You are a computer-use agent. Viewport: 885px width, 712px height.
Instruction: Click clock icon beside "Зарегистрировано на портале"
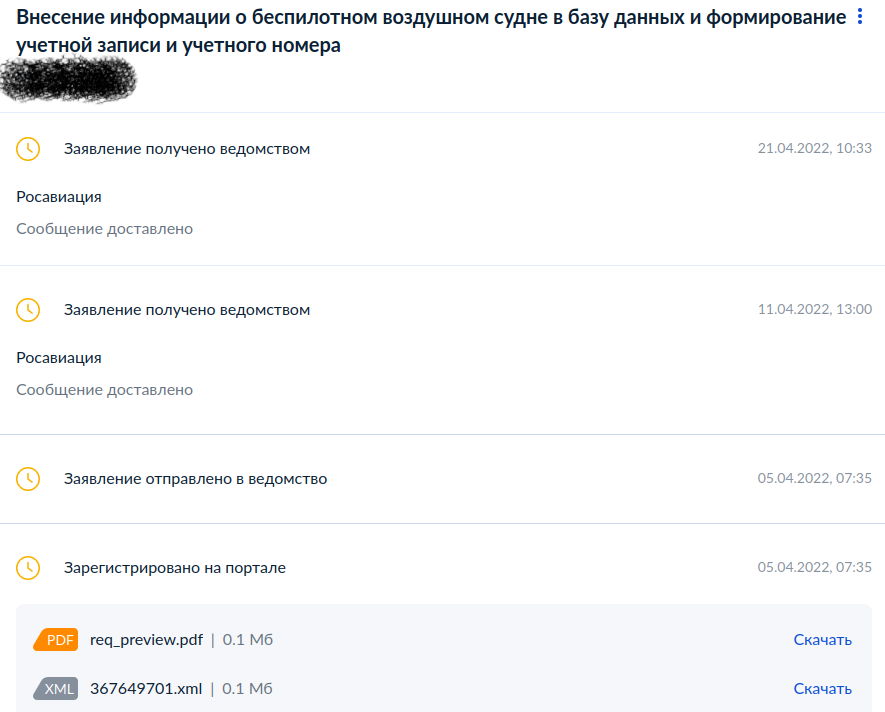tap(28, 568)
